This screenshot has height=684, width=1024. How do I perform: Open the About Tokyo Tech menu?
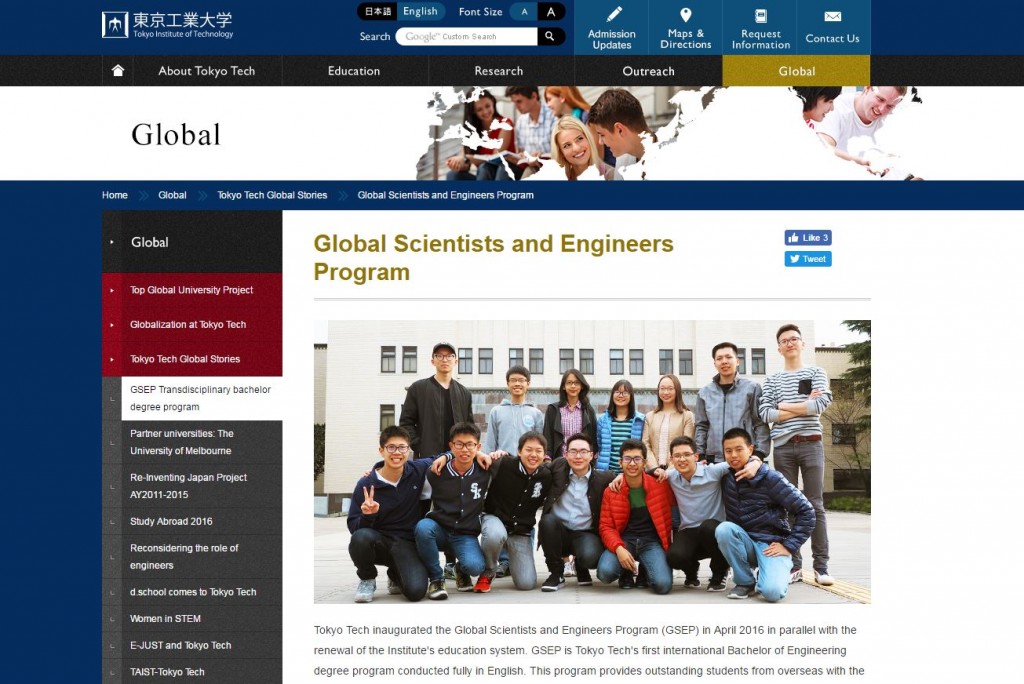[x=207, y=71]
